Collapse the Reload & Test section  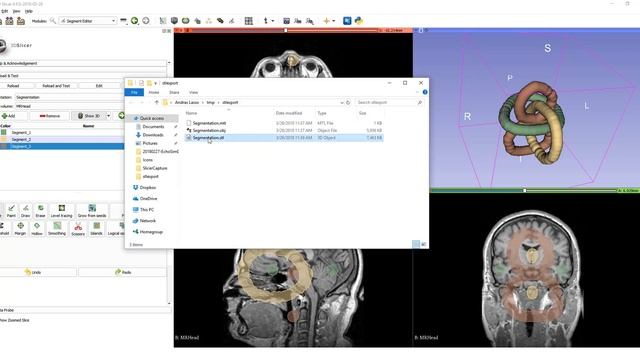click(x=83, y=76)
